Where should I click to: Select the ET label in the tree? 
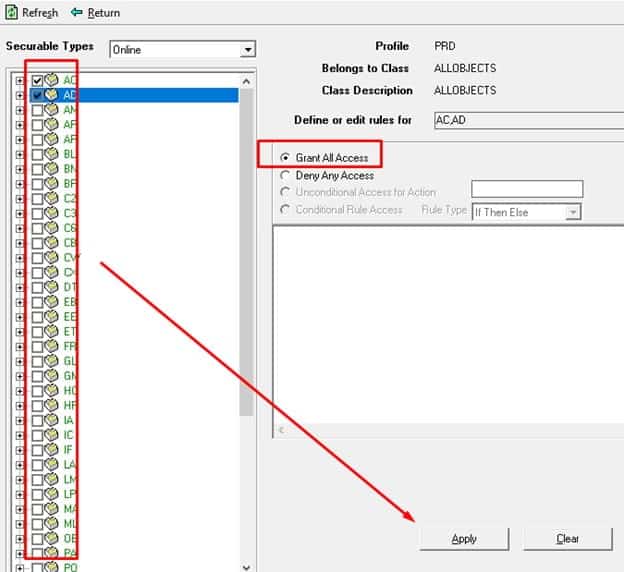click(x=70, y=332)
